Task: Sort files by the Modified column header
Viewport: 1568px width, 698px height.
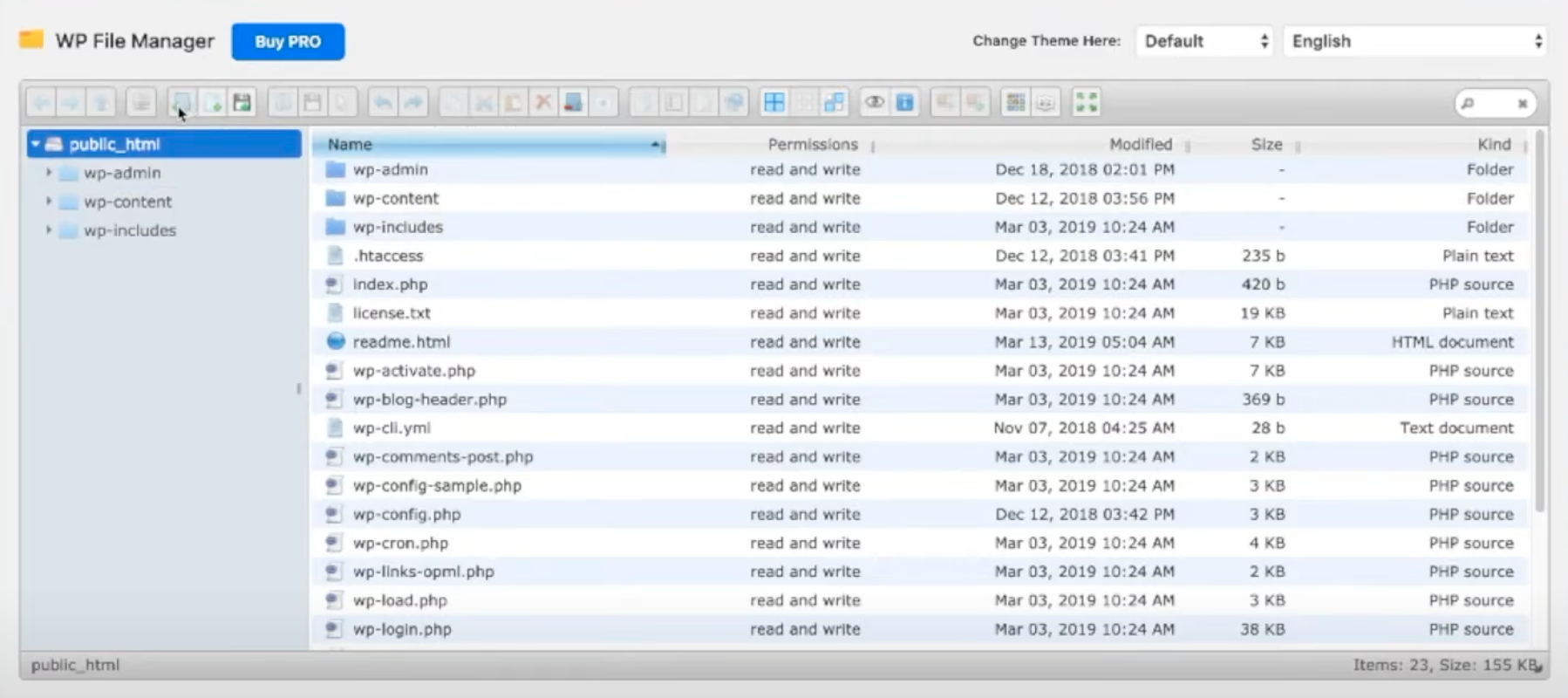Action: pyautogui.click(x=1140, y=144)
